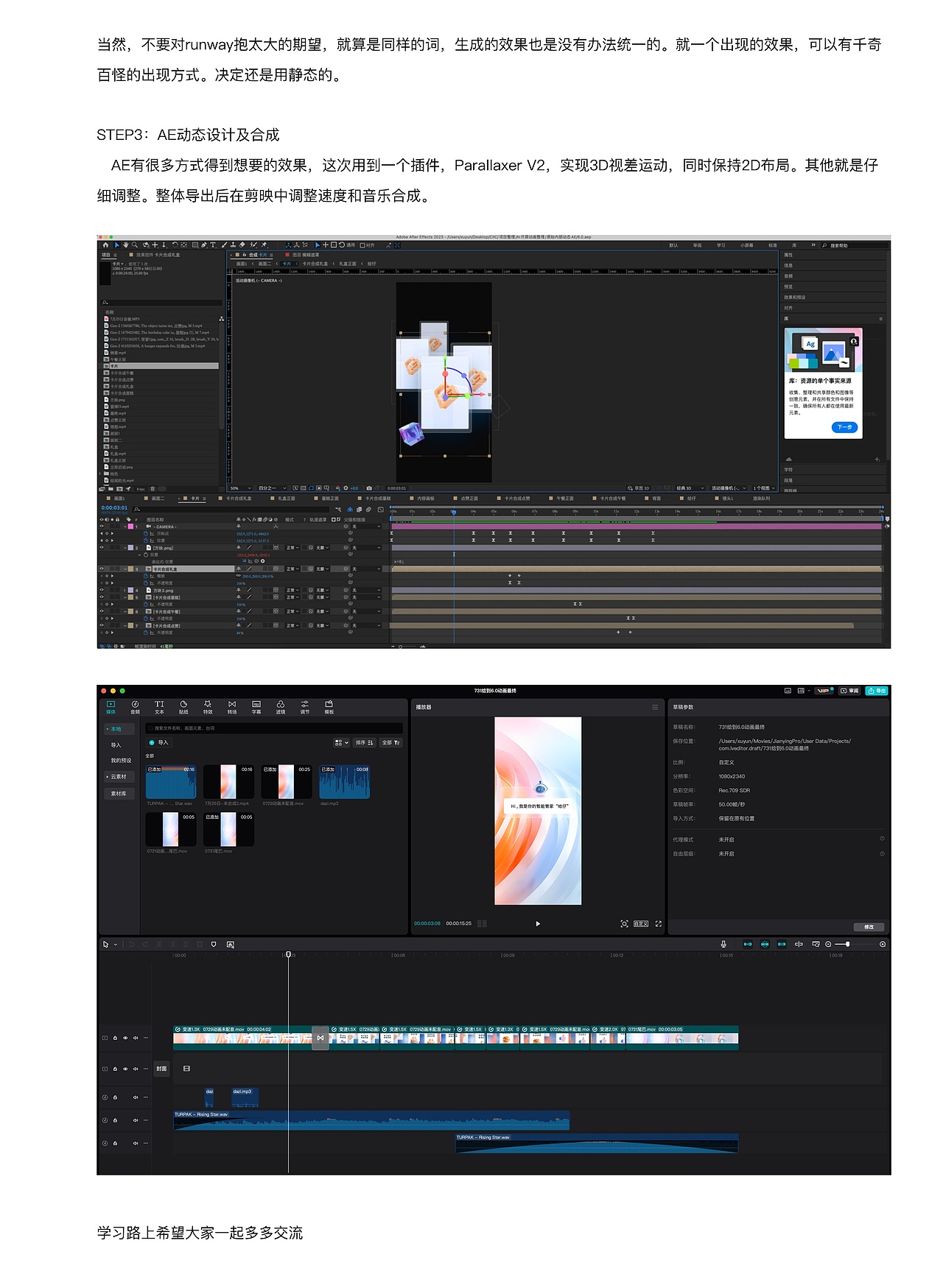
Task: Click the undo arrow in JianYing timeline toolbar
Action: (x=132, y=944)
